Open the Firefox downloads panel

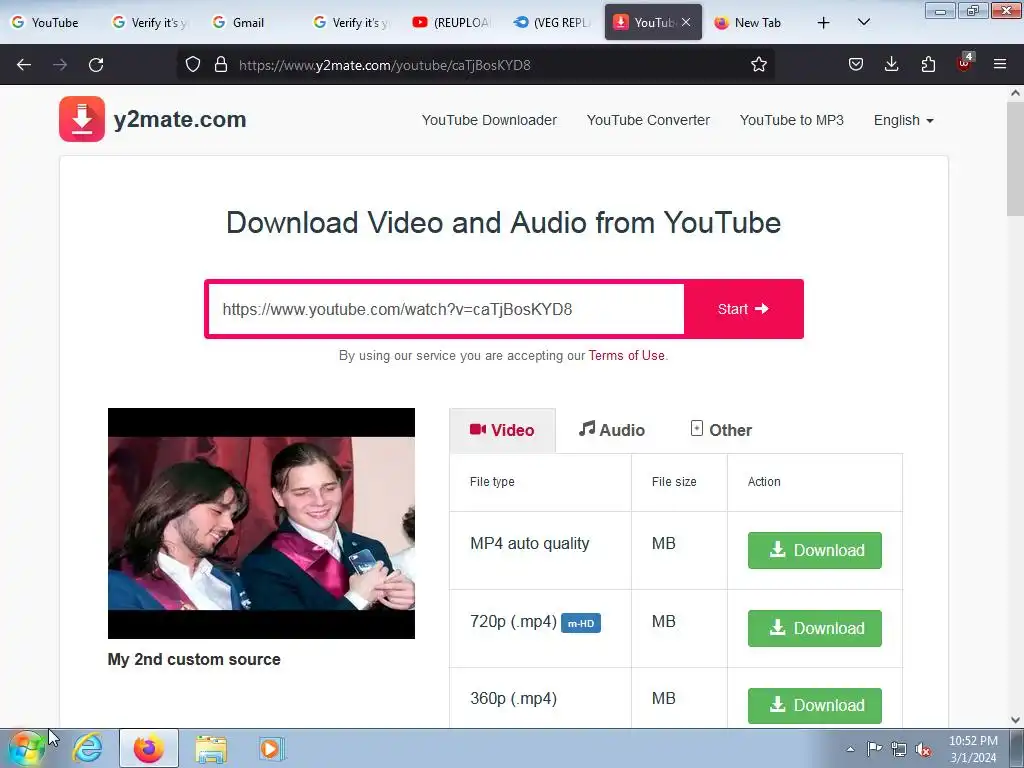pos(891,64)
